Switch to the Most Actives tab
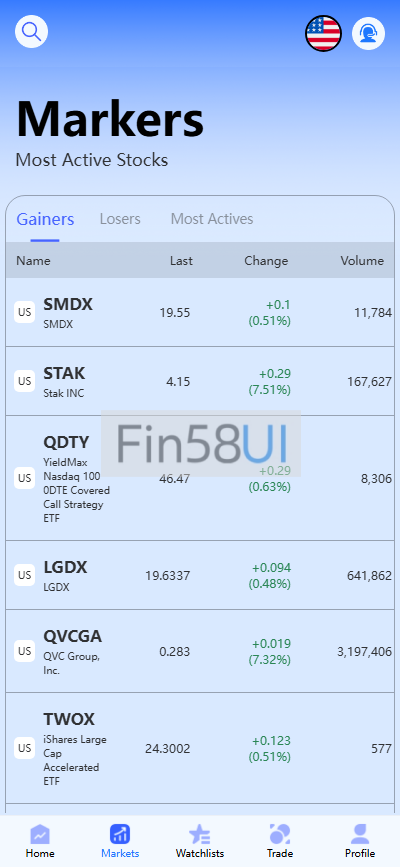Image resolution: width=400 pixels, height=867 pixels. (x=212, y=219)
